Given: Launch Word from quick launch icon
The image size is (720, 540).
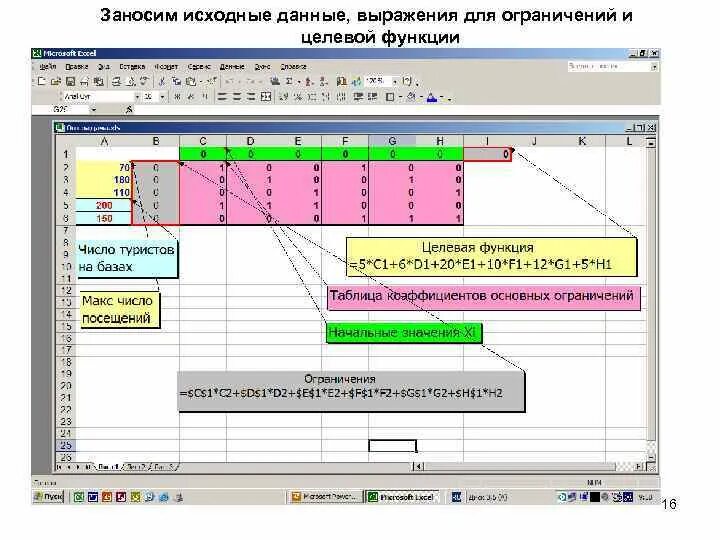Looking at the screenshot, I should click(93, 497).
